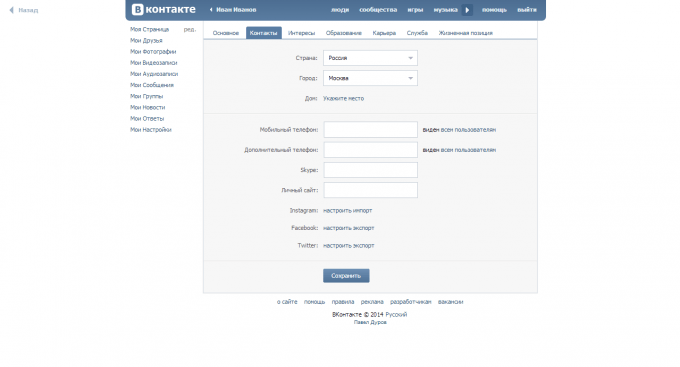Click the Сохранить button
The width and height of the screenshot is (680, 367).
346,275
